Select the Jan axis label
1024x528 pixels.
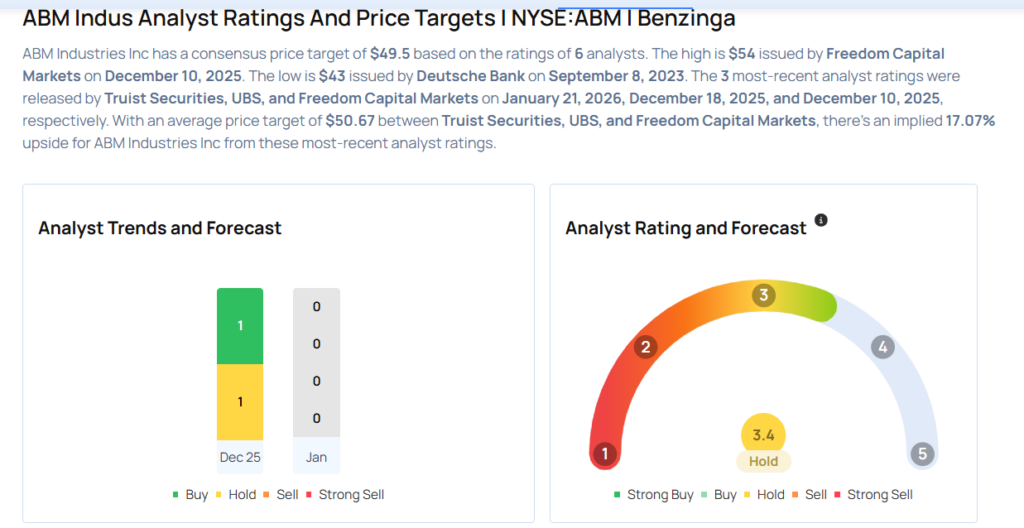[316, 457]
